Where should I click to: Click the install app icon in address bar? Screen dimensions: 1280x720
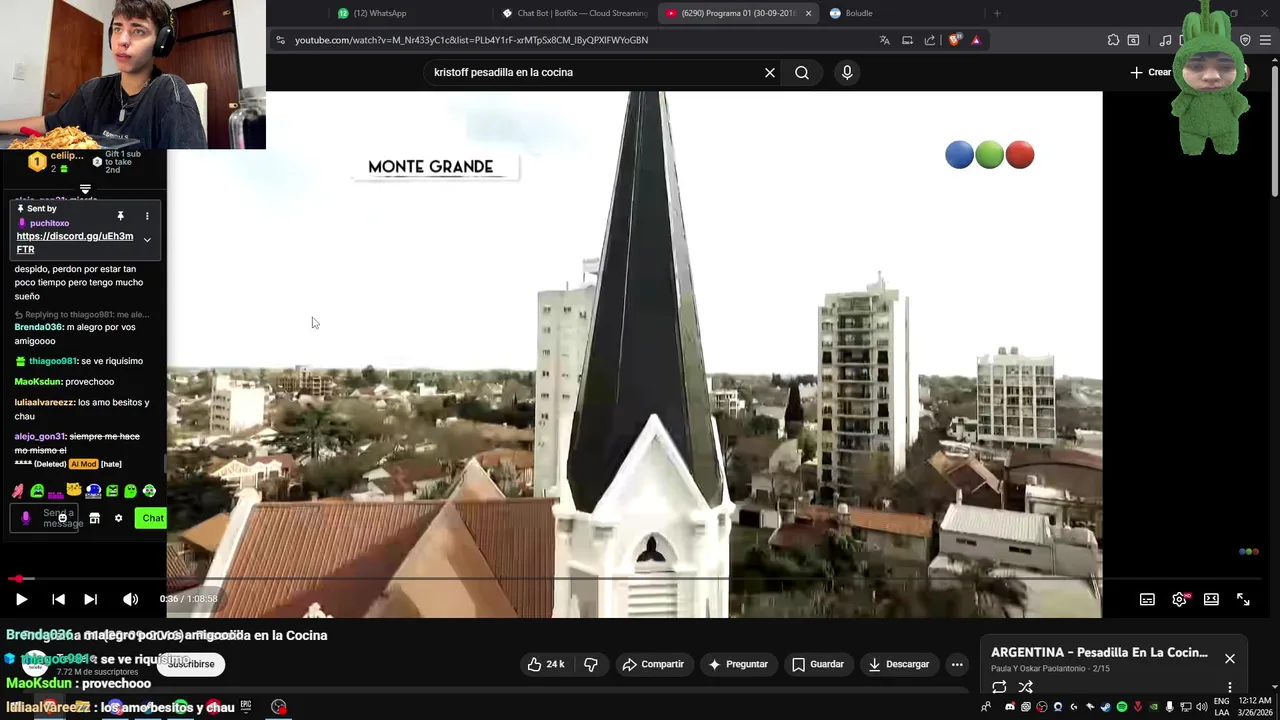(907, 40)
